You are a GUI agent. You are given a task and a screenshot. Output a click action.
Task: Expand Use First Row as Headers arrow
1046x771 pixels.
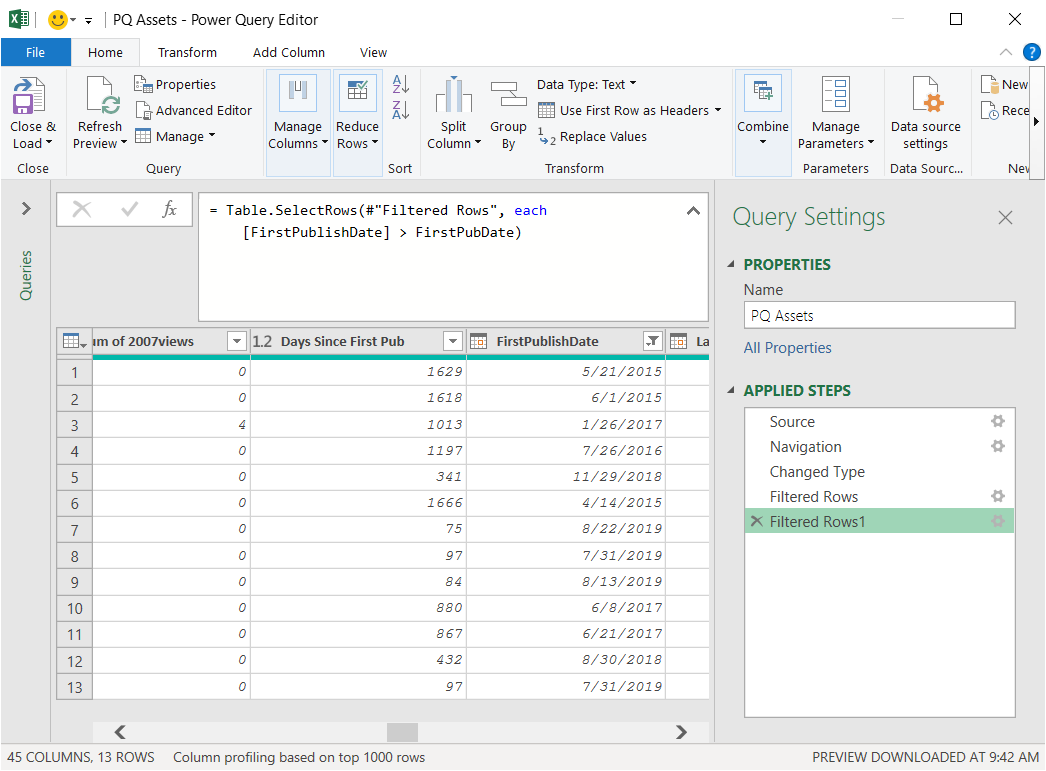tap(718, 109)
